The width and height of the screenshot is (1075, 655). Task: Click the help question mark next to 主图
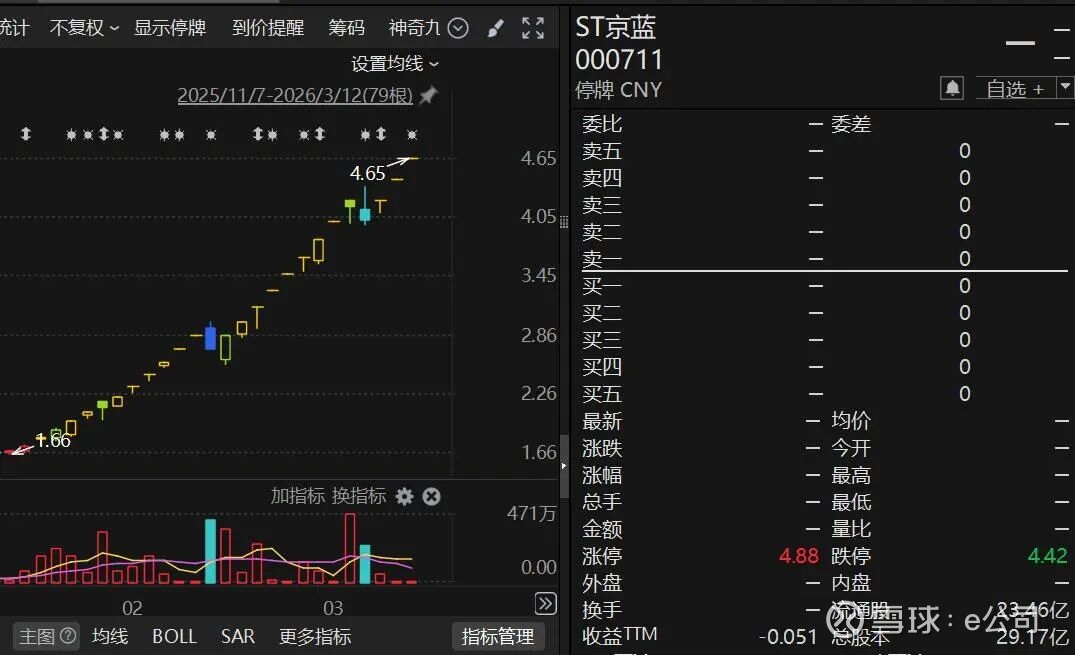click(68, 636)
